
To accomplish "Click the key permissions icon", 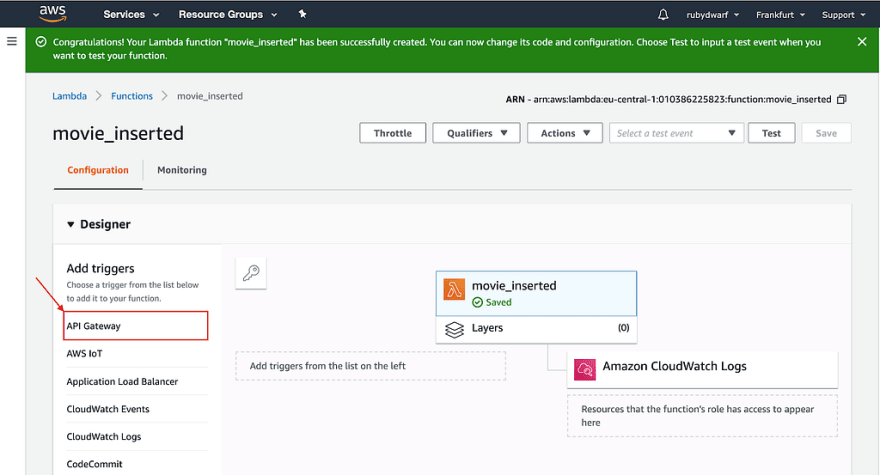I will point(251,273).
